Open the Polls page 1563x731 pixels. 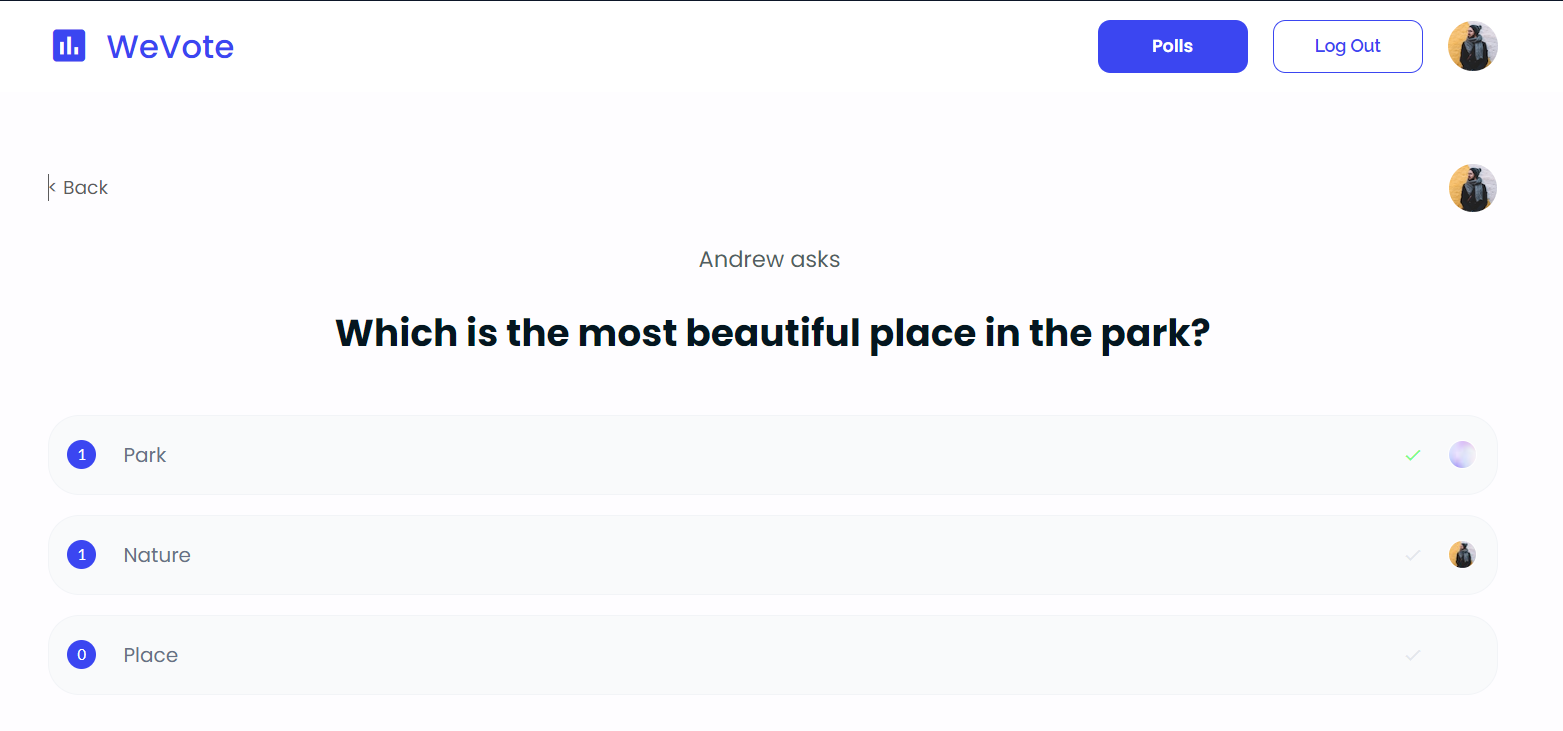coord(1172,46)
